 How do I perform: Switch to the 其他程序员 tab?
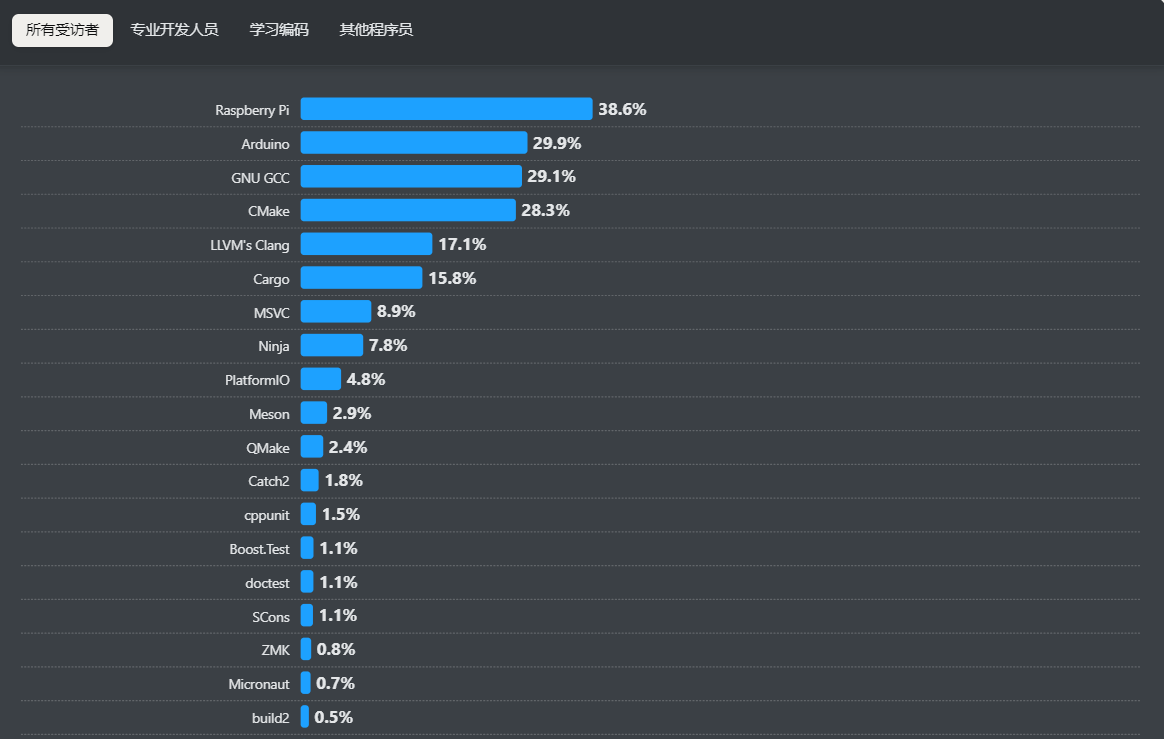click(376, 30)
